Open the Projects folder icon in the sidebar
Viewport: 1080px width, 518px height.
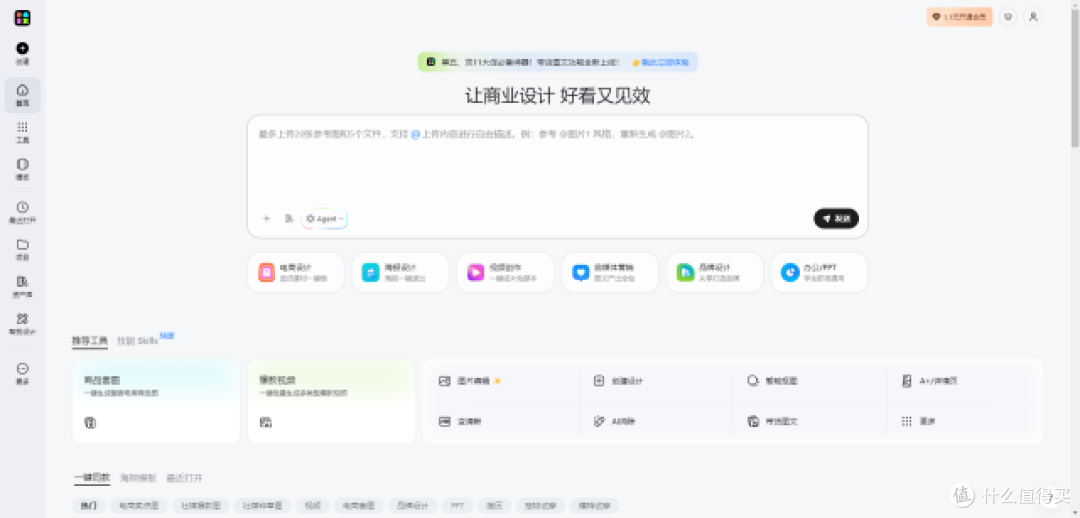pos(22,244)
